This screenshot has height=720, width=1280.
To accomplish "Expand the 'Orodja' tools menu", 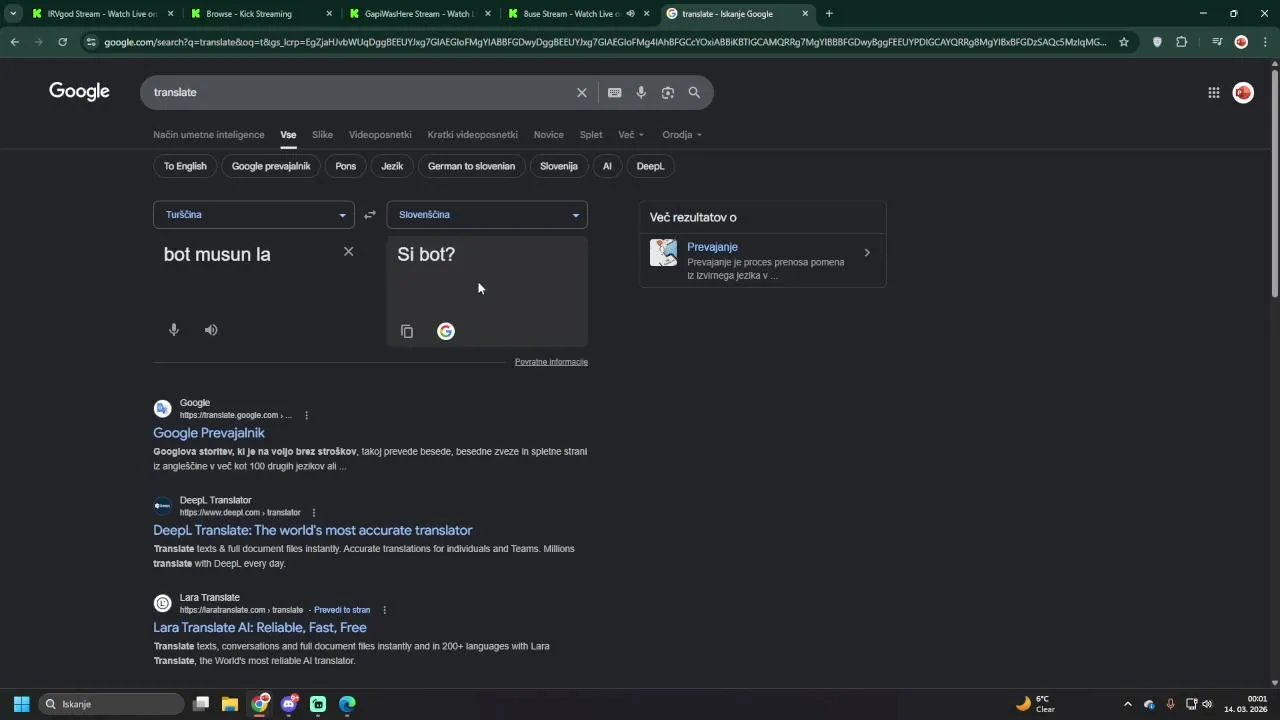I will [682, 135].
